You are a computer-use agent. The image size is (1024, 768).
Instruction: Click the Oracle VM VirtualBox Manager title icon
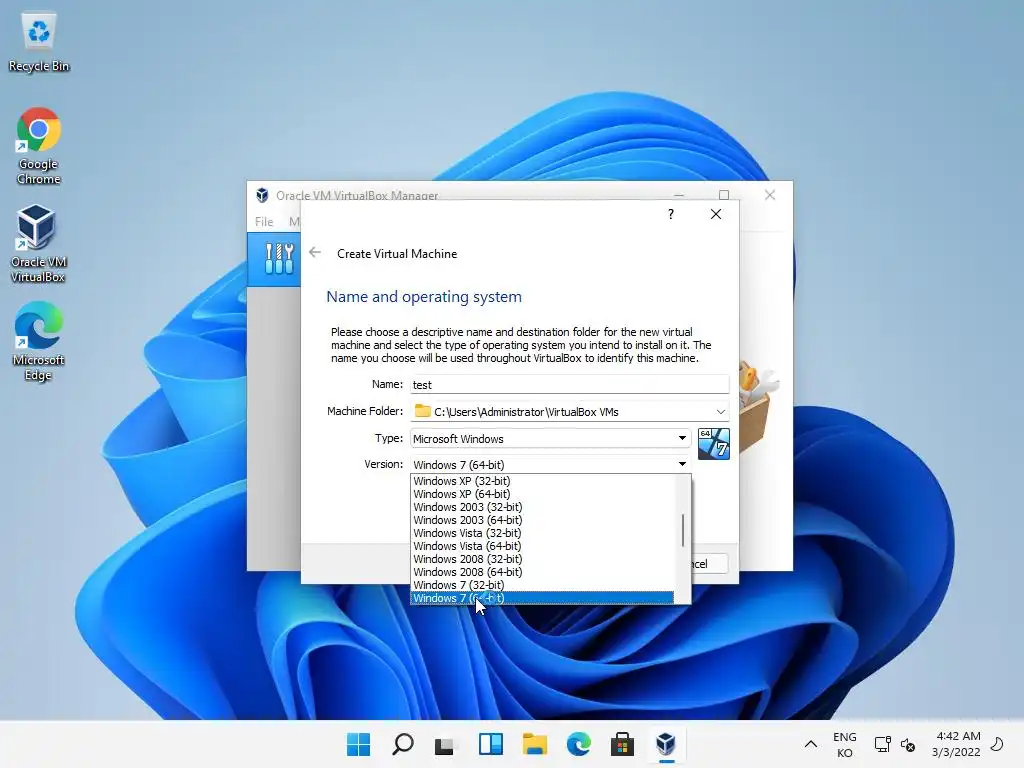[262, 195]
